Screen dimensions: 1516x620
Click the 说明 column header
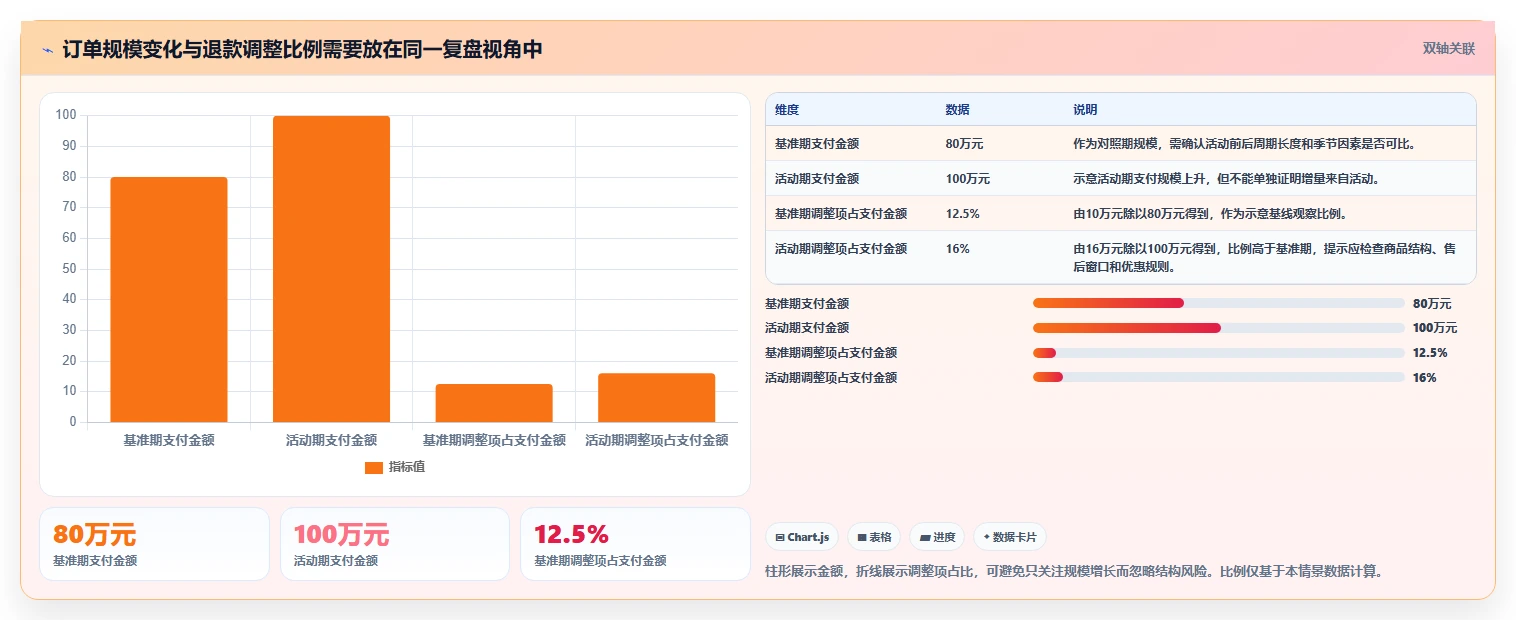1085,110
